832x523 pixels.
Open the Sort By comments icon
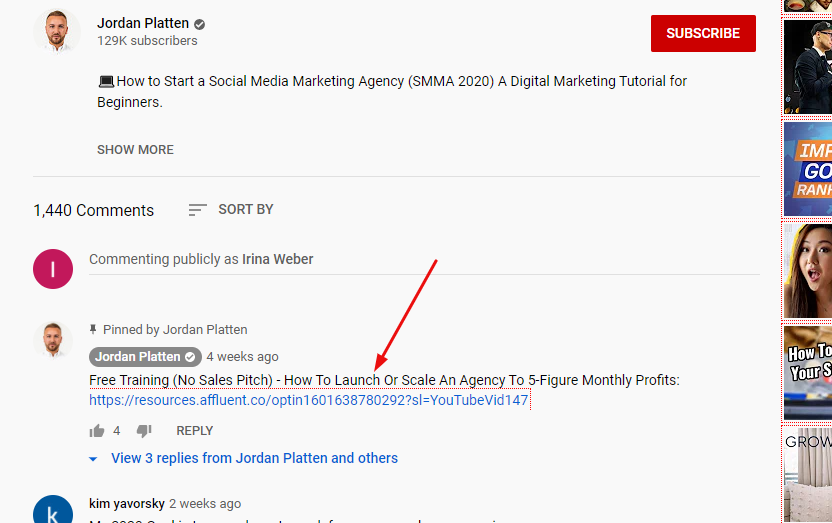(197, 210)
